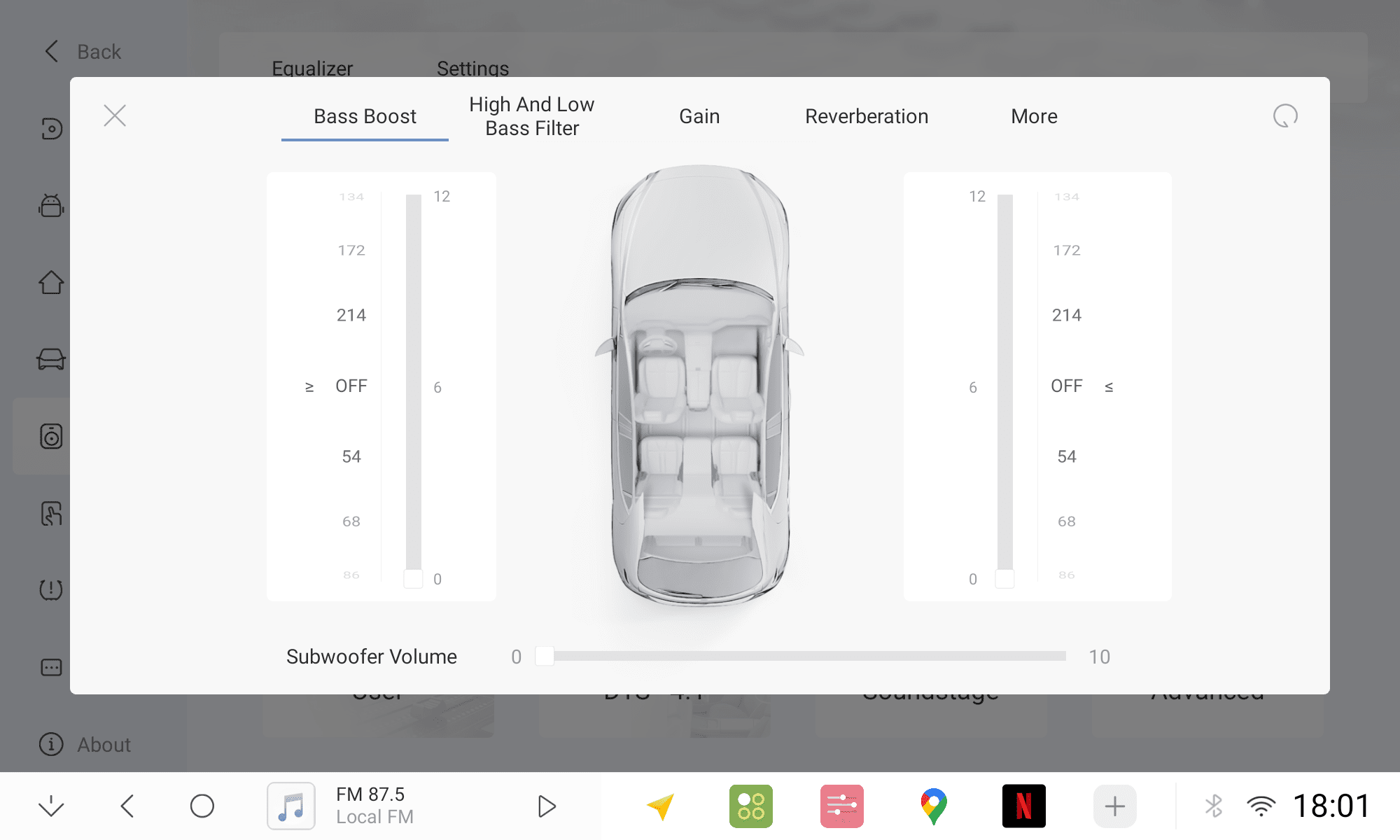The height and width of the screenshot is (840, 1400).
Task: Launch Google Maps
Action: coord(933,806)
